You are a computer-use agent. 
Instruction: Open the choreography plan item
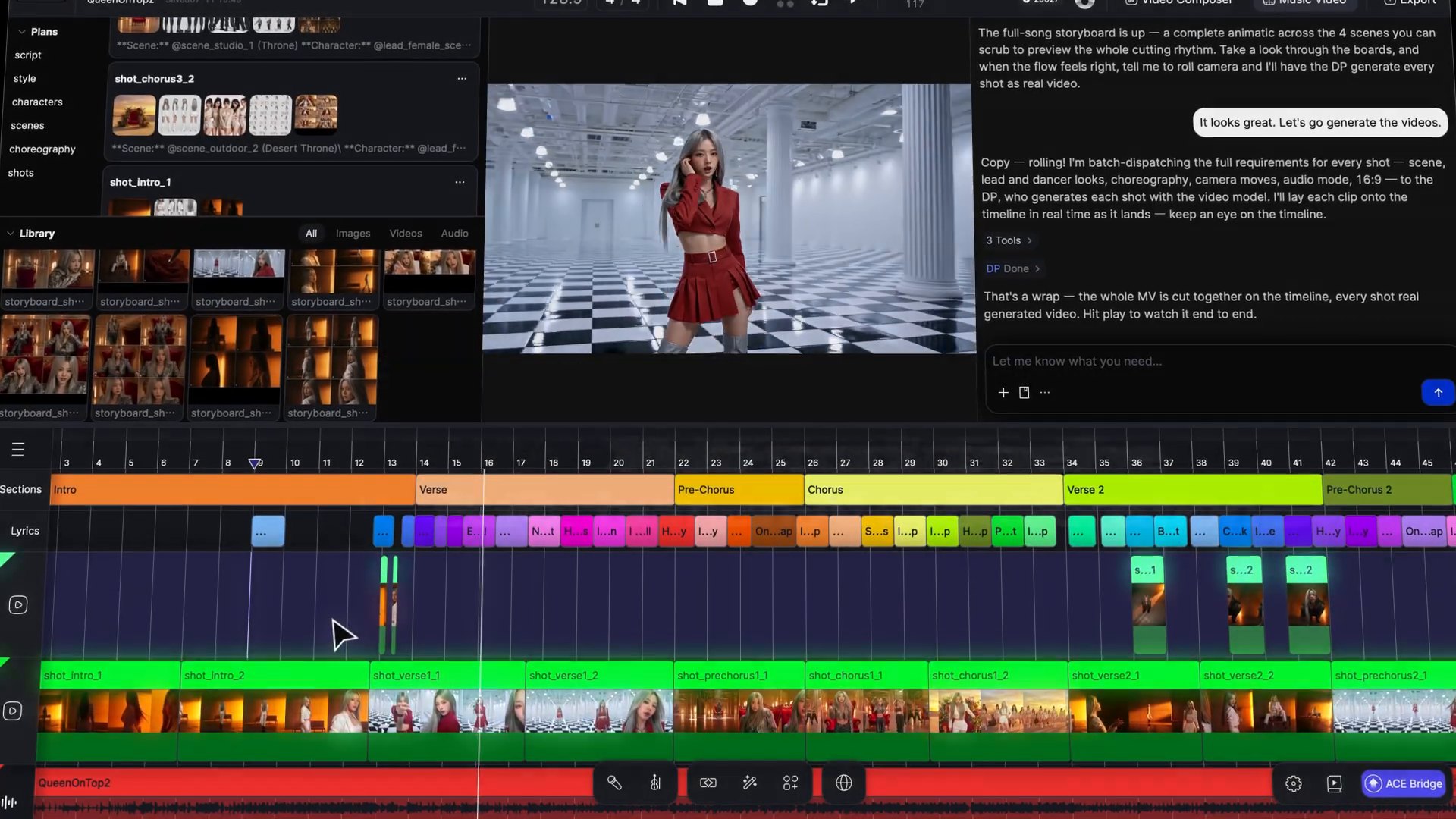[x=42, y=149]
